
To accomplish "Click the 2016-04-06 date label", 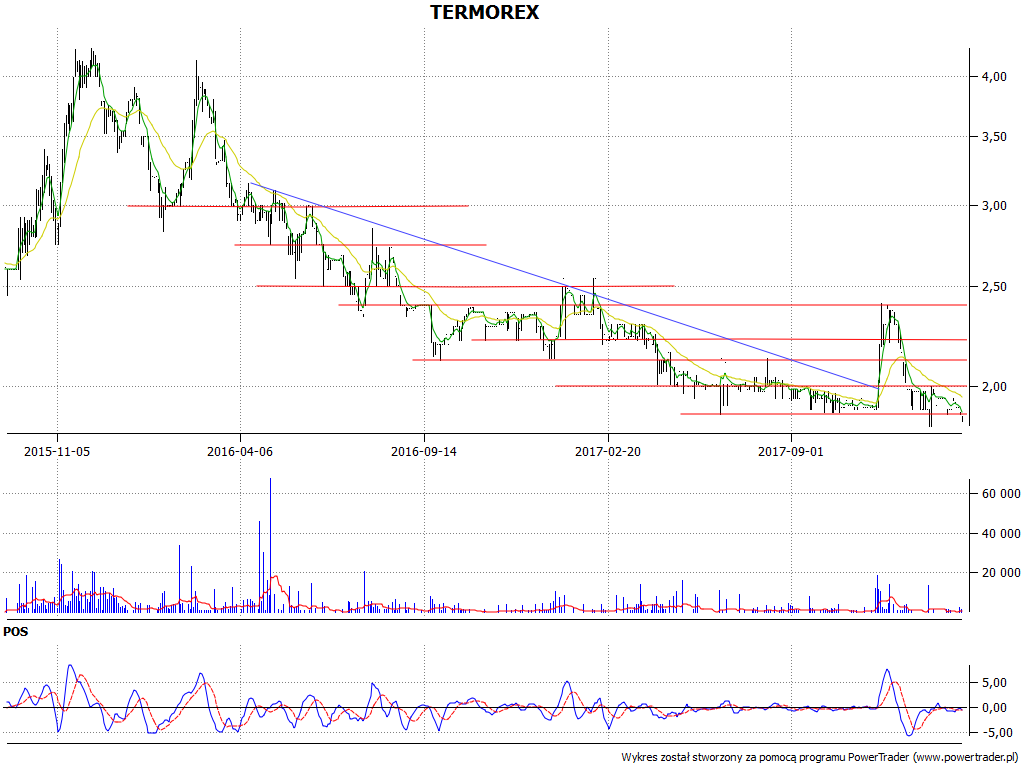I will point(240,451).
